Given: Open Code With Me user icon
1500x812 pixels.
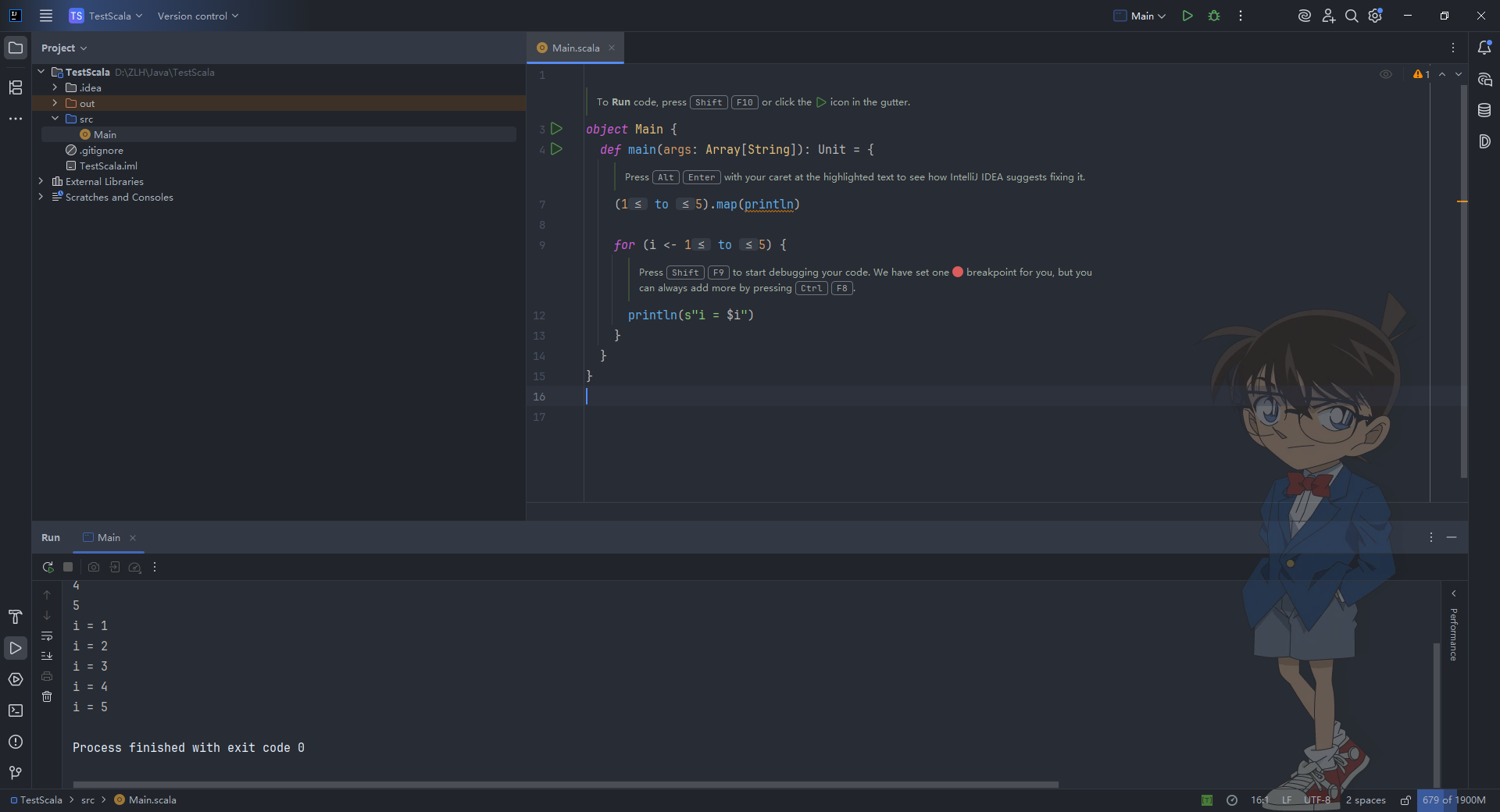Looking at the screenshot, I should click(1328, 16).
